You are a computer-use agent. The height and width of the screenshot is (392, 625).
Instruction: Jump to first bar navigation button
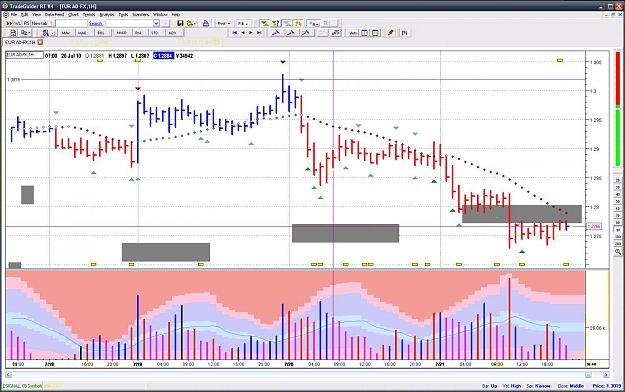point(234,33)
